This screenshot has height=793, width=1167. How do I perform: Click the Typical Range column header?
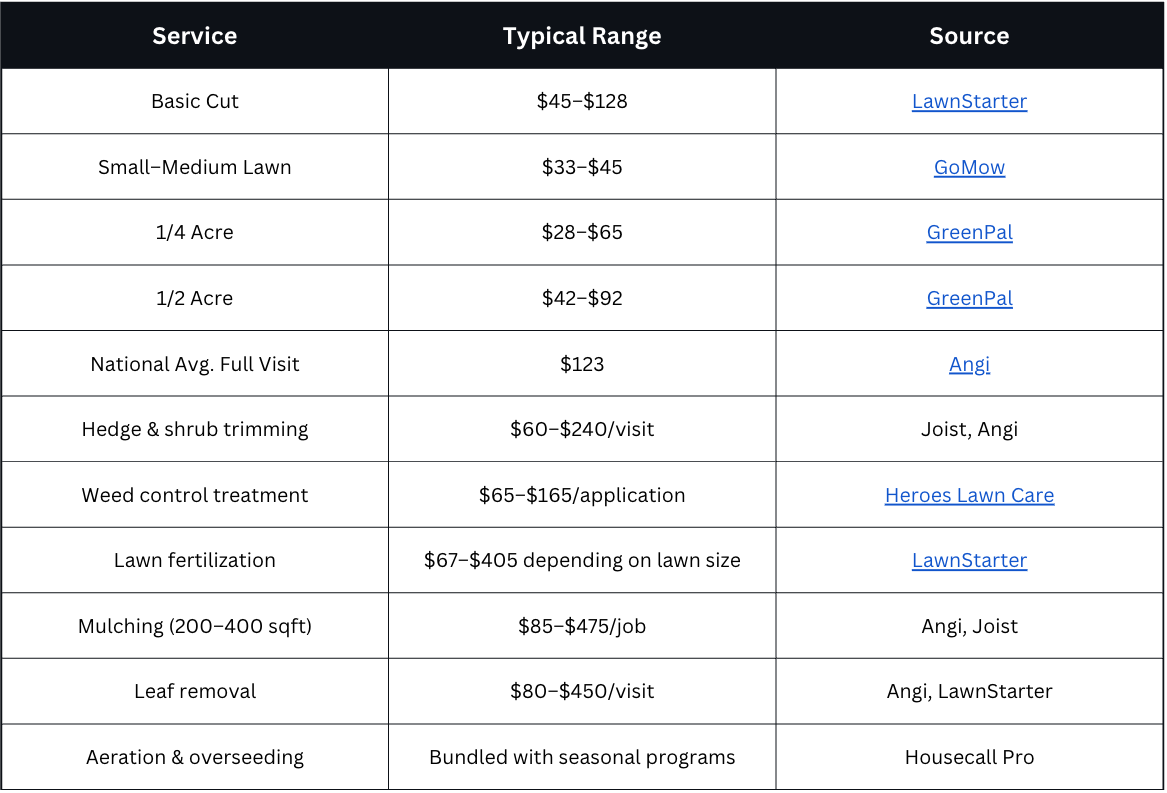point(582,35)
